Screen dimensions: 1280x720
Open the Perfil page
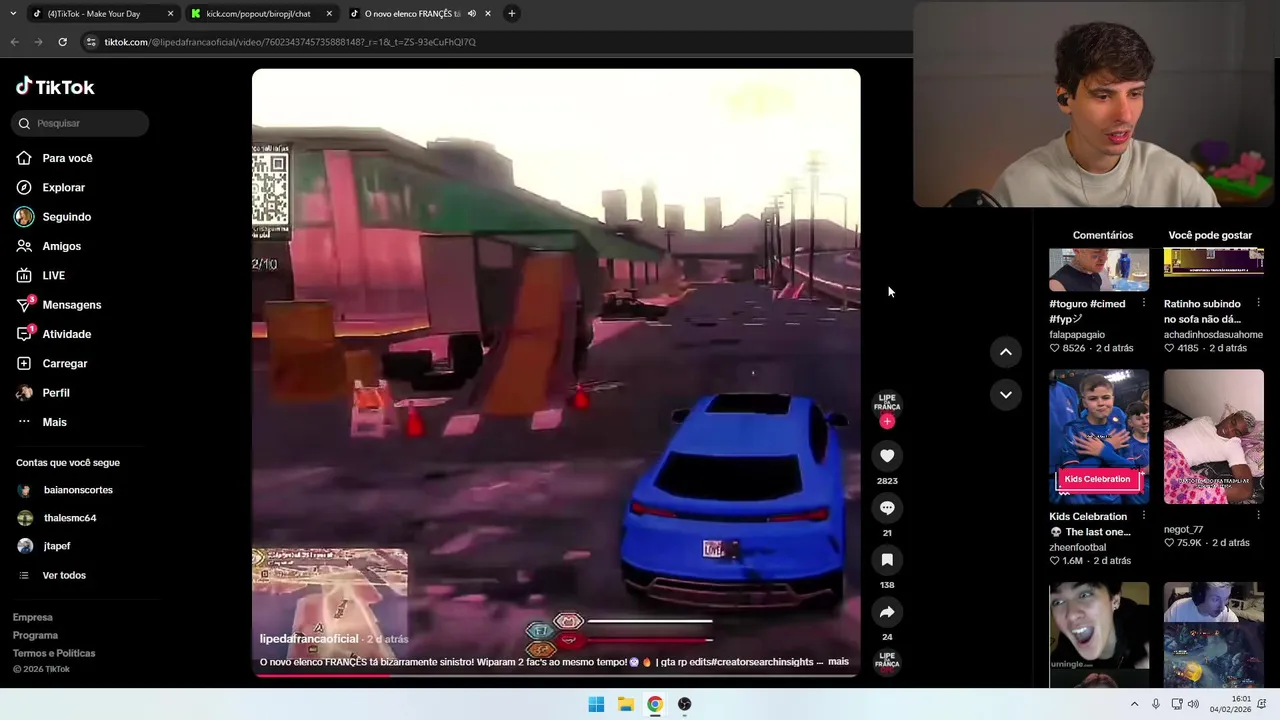tap(55, 393)
